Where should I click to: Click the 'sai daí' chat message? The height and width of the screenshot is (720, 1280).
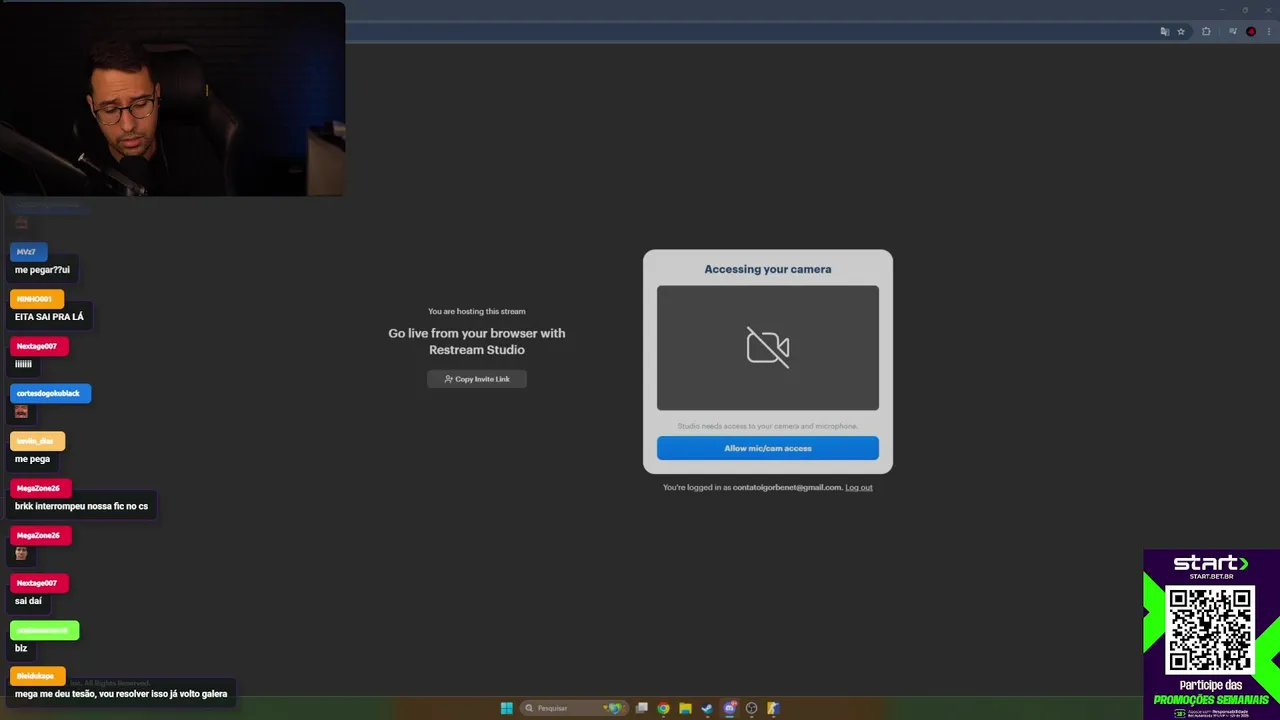pyautogui.click(x=28, y=601)
